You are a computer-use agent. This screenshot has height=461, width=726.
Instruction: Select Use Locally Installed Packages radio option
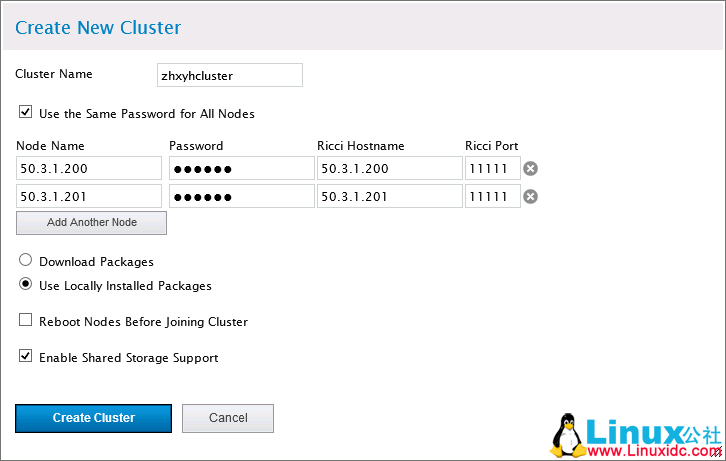click(25, 284)
